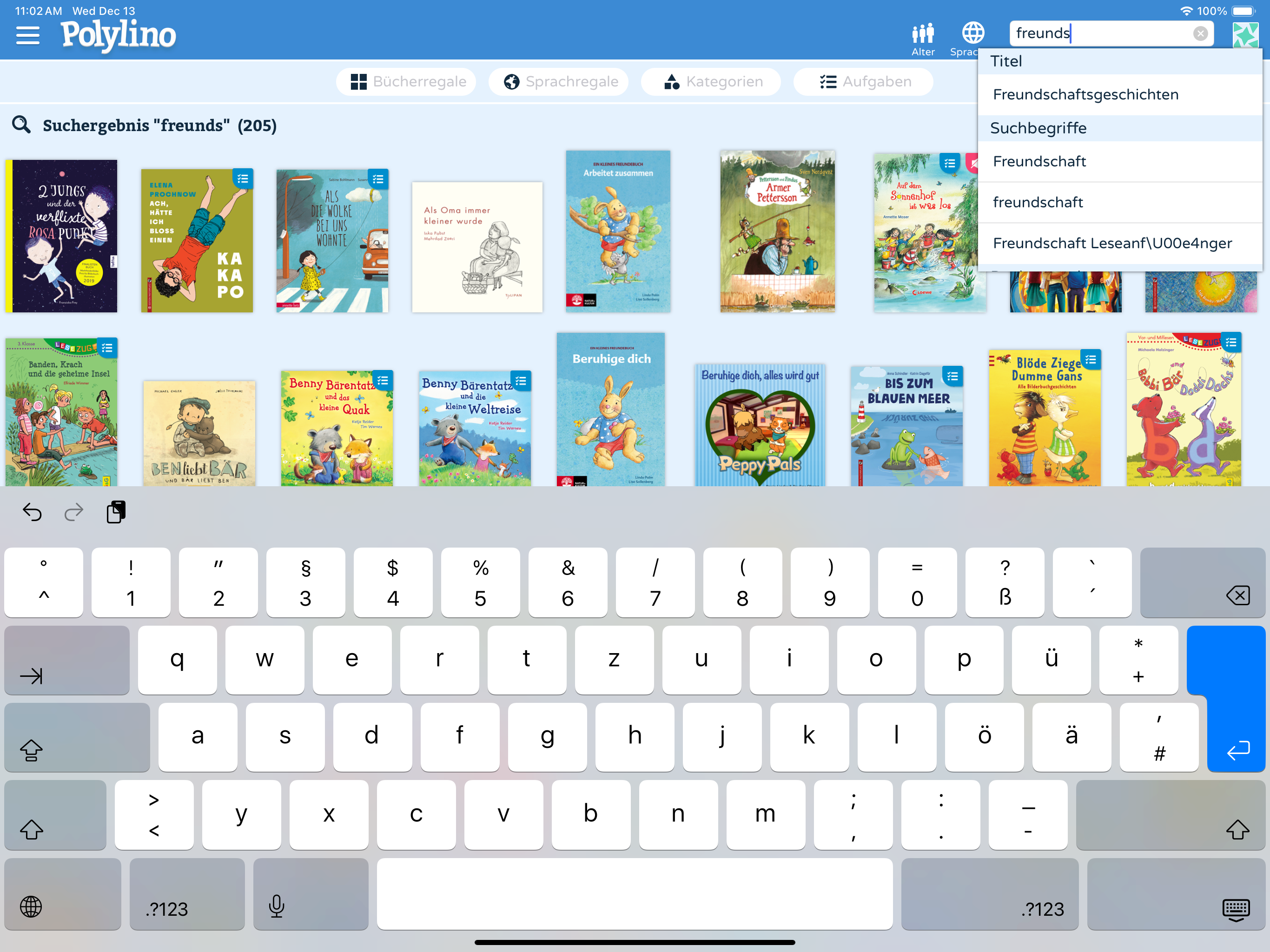
Task: Open book Benny Bärentatz und die kleine Weltreise
Action: [475, 428]
